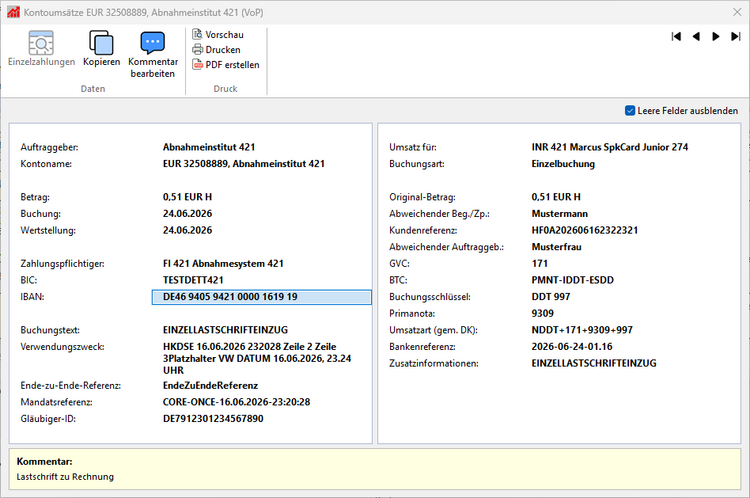Viewport: 750px width, 498px height.
Task: Click the Kopieren icon
Action: pyautogui.click(x=101, y=48)
